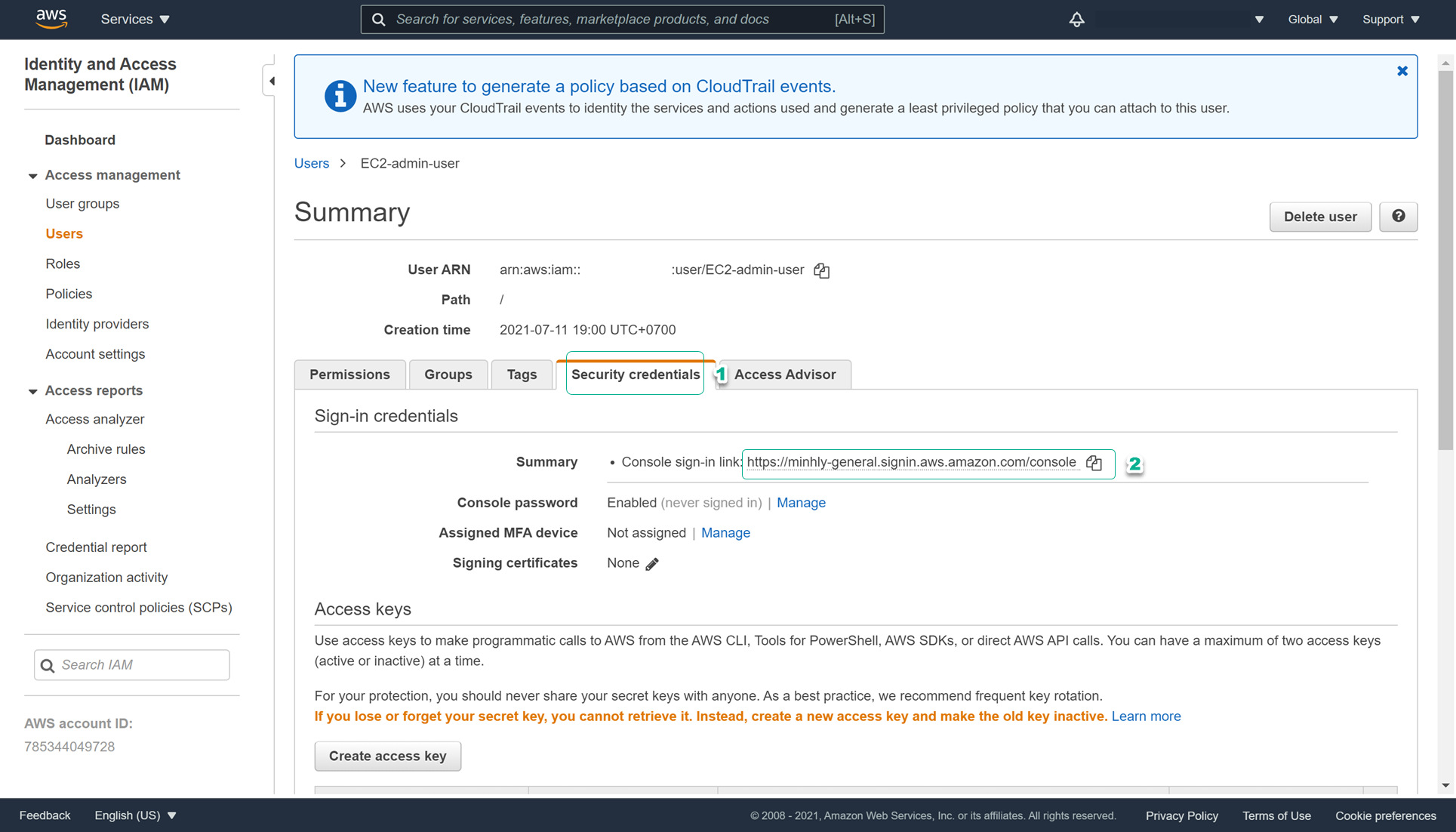
Task: Switch to the Groups tab
Action: 448,374
